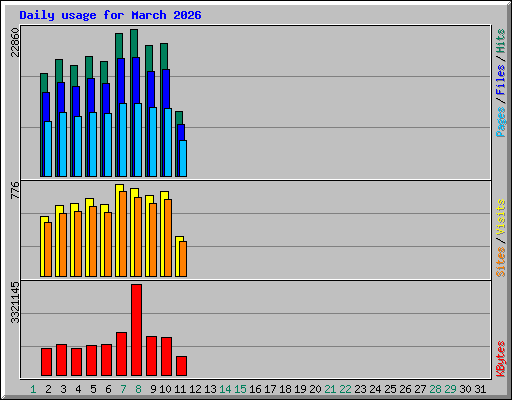The image size is (512, 400).
Task: Click the red KBytes bar for day 5
Action: (x=91, y=361)
